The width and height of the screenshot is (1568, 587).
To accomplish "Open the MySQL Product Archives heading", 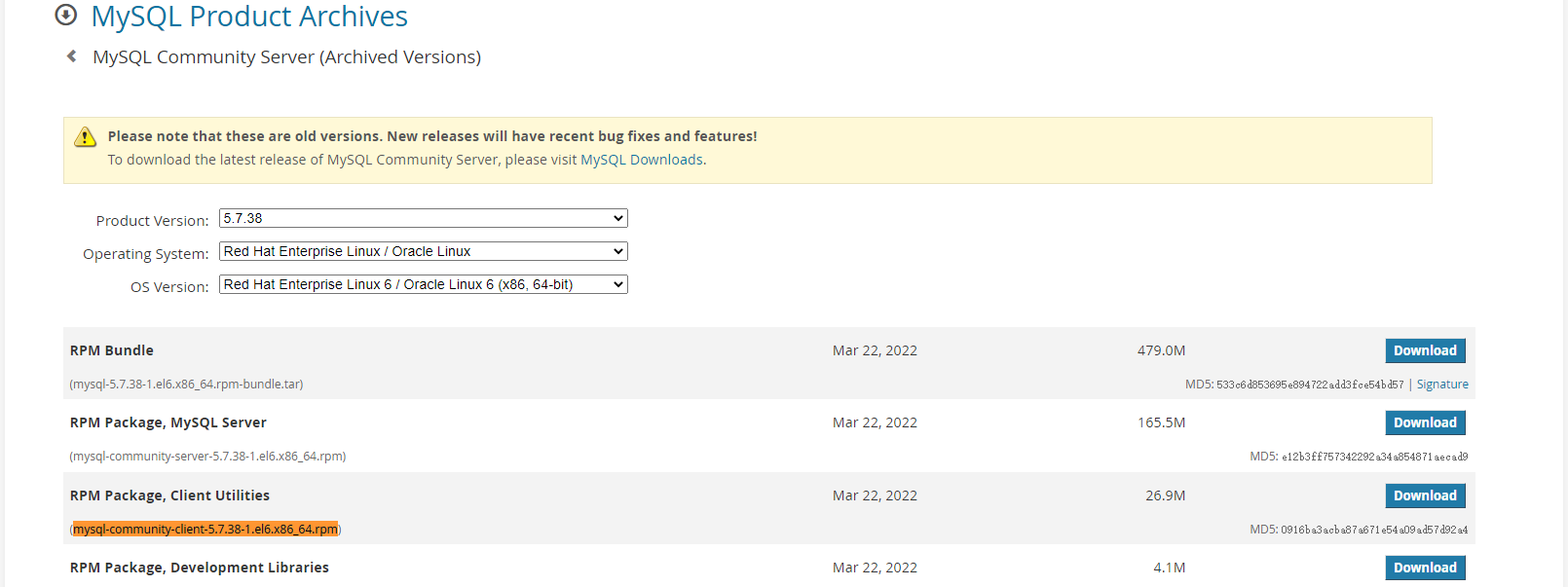I will [x=249, y=17].
